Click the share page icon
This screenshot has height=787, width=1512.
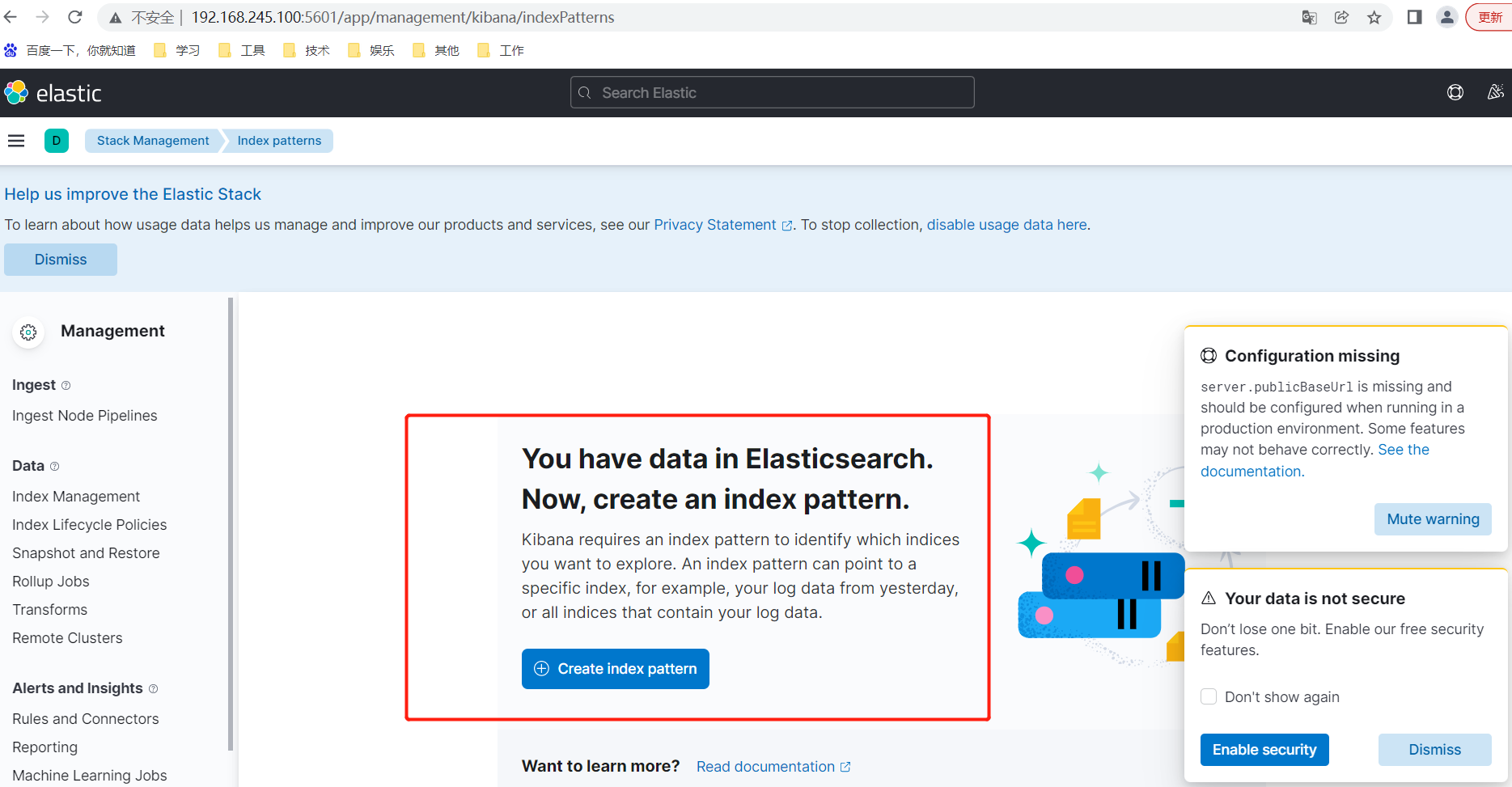coord(1341,17)
